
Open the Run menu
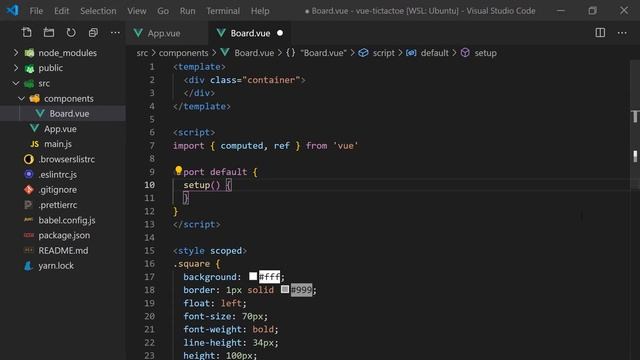point(187,11)
